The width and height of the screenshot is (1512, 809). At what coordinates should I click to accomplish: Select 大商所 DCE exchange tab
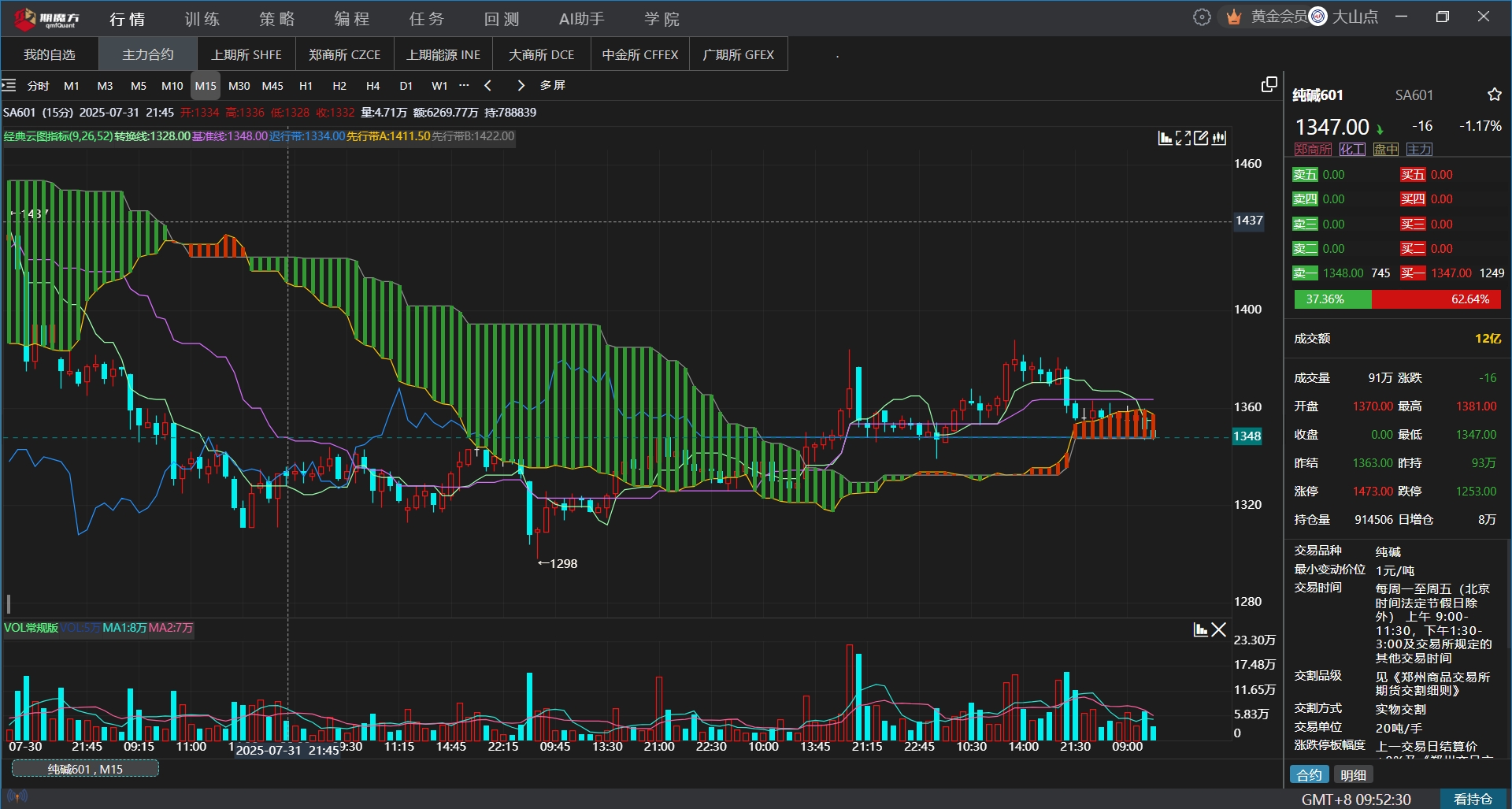tap(542, 54)
